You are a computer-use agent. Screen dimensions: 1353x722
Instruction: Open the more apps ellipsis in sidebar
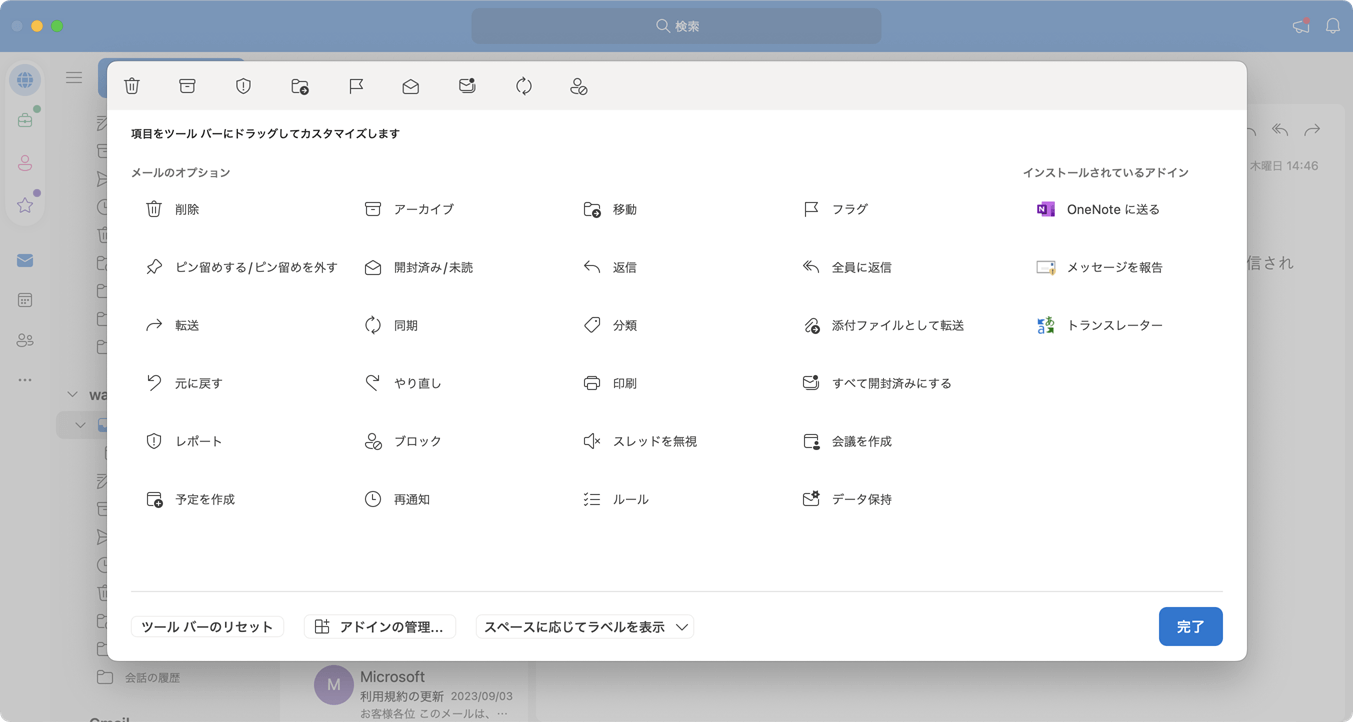point(25,380)
